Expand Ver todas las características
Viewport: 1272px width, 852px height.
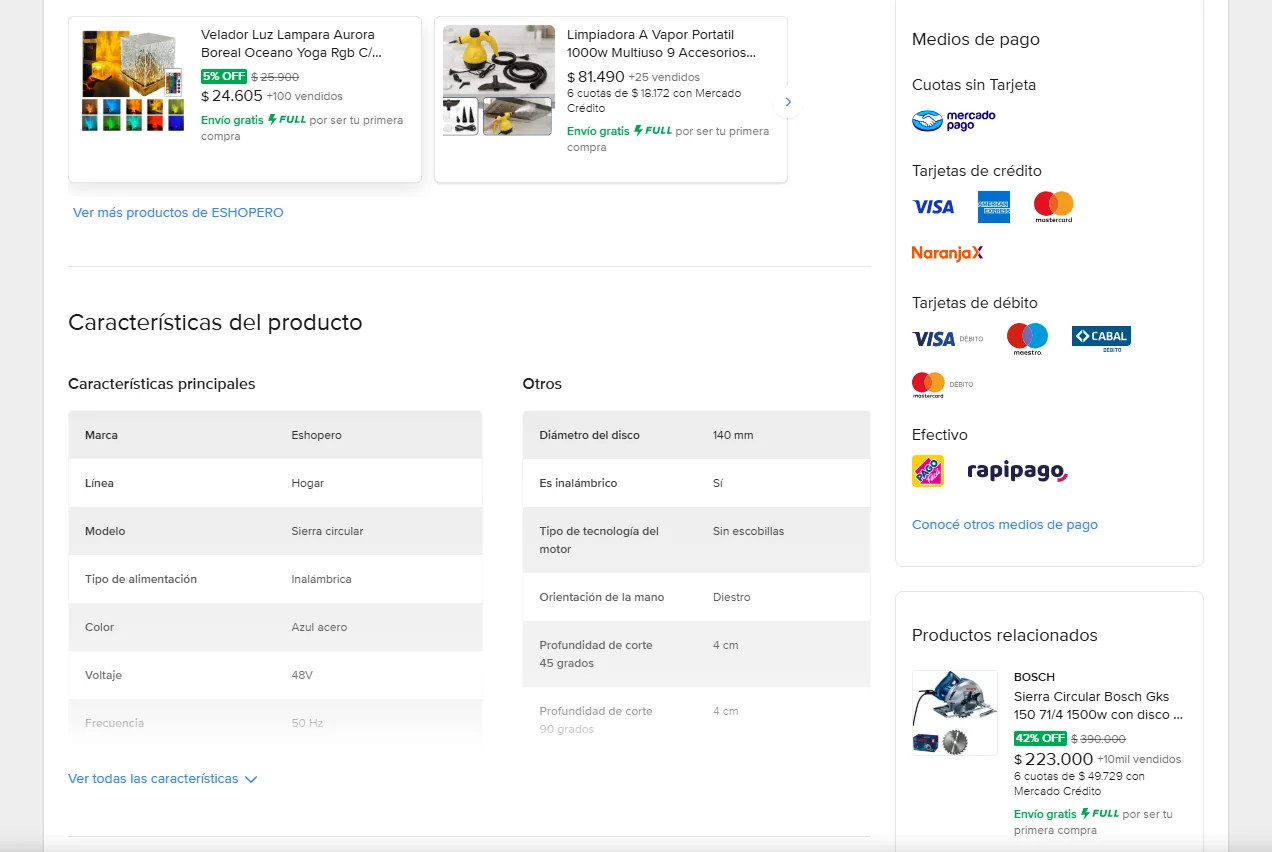tap(163, 779)
